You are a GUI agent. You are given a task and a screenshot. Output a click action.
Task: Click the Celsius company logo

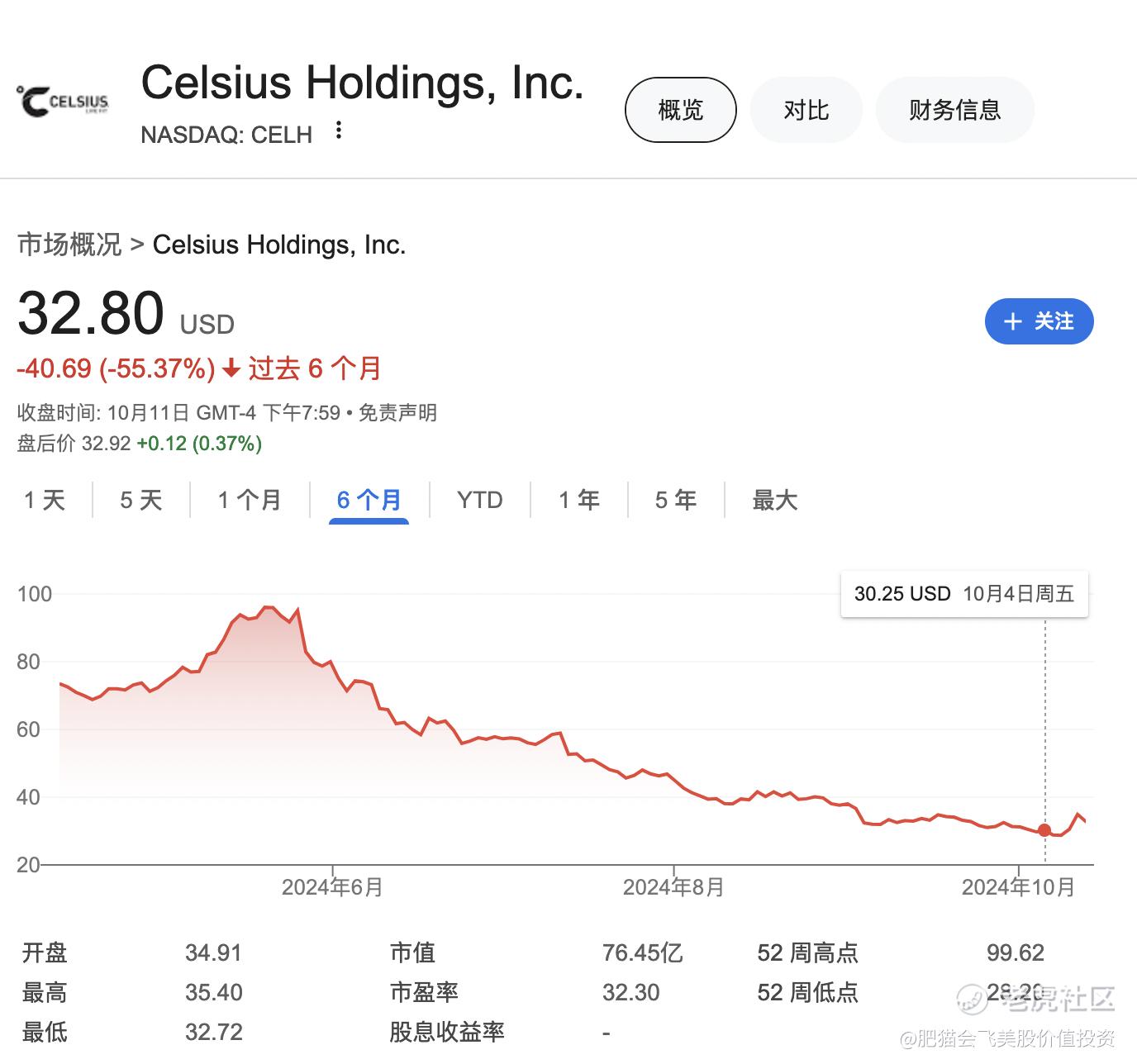(x=63, y=102)
